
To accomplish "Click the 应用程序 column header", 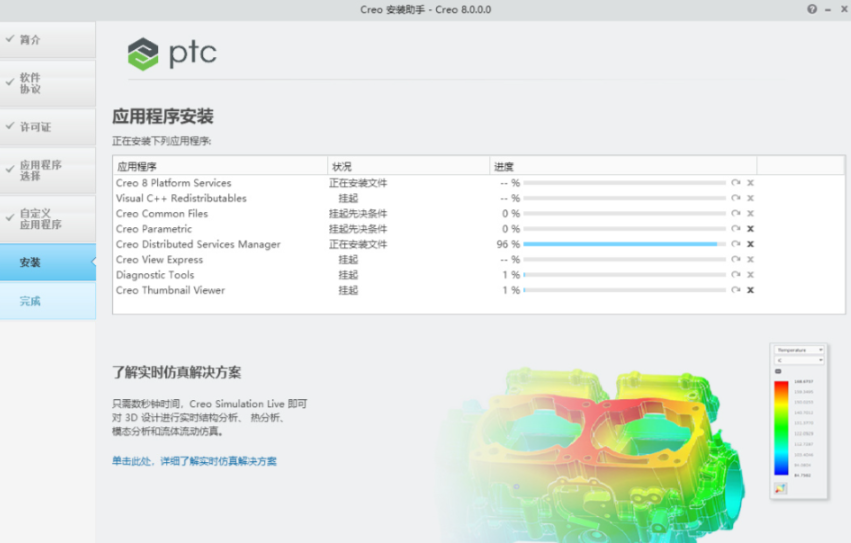I will pos(220,166).
